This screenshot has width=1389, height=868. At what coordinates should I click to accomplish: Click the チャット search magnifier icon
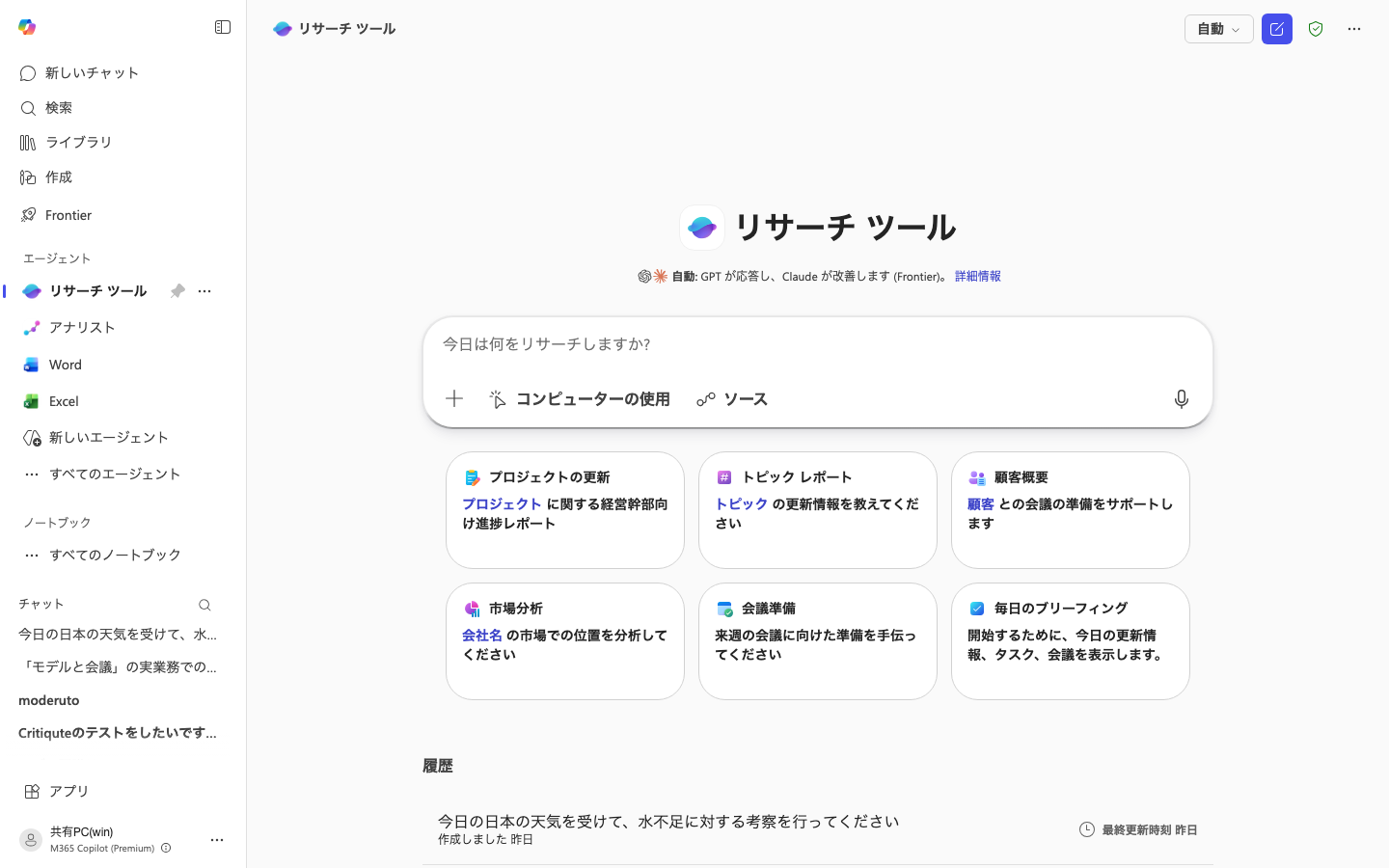(x=204, y=605)
